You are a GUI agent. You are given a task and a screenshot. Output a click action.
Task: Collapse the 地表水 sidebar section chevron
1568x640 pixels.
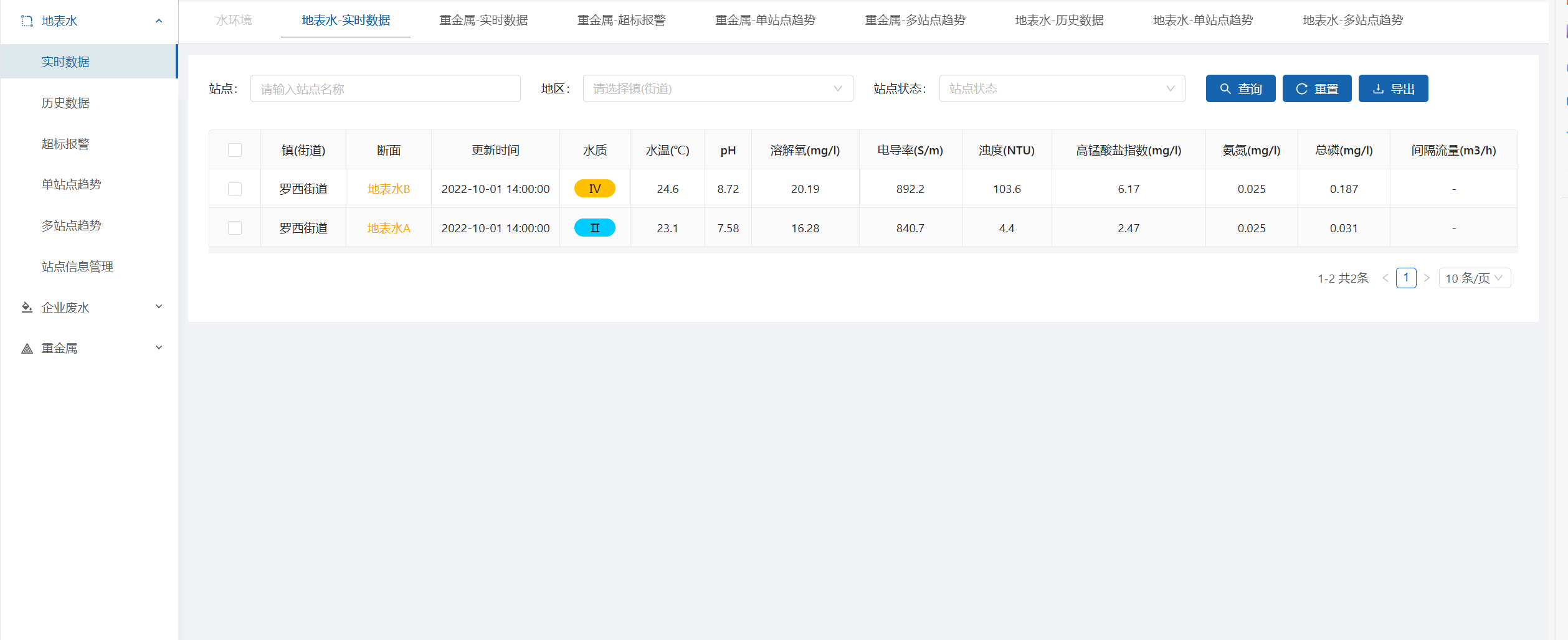coord(159,21)
